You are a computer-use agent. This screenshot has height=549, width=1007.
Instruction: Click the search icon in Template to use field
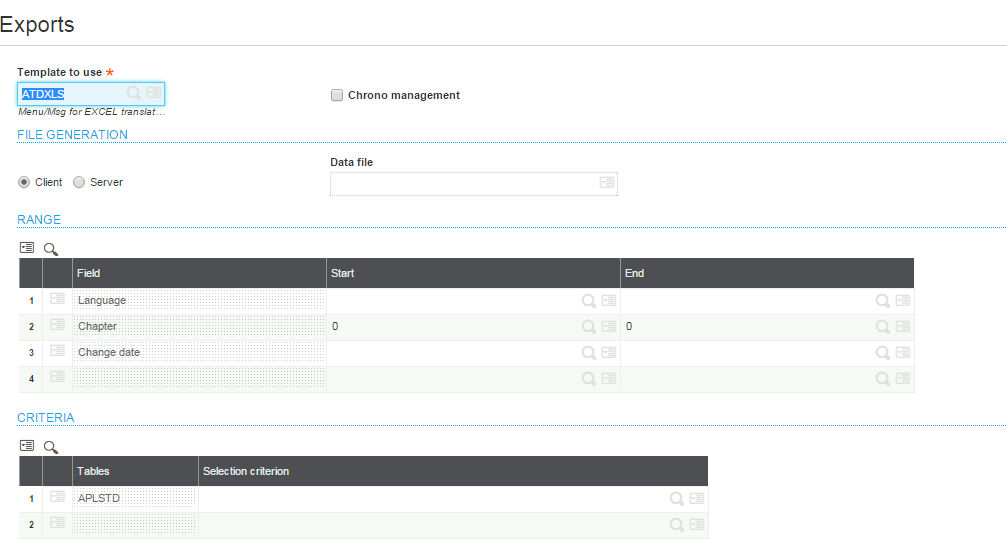pyautogui.click(x=133, y=93)
